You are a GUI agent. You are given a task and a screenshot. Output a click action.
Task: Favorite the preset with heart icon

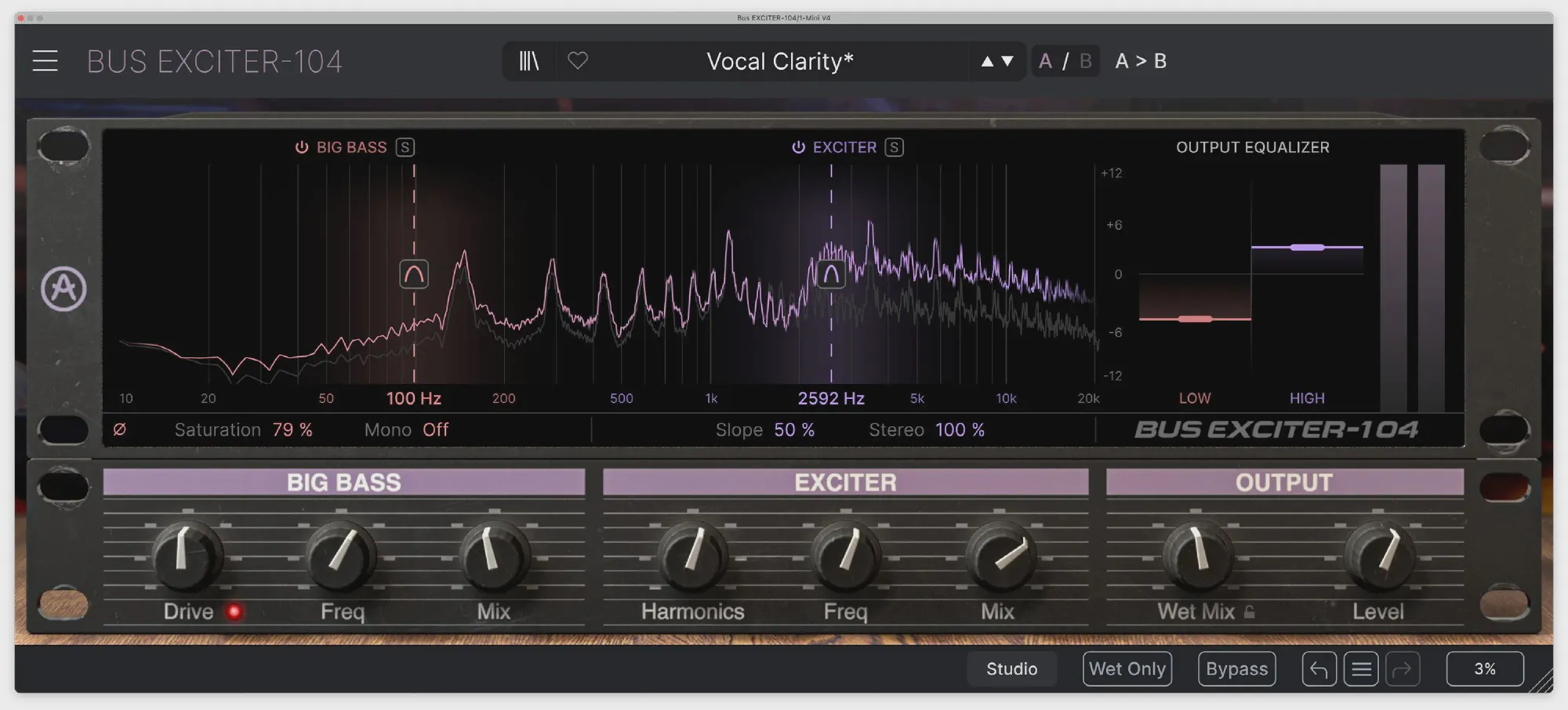pyautogui.click(x=578, y=61)
